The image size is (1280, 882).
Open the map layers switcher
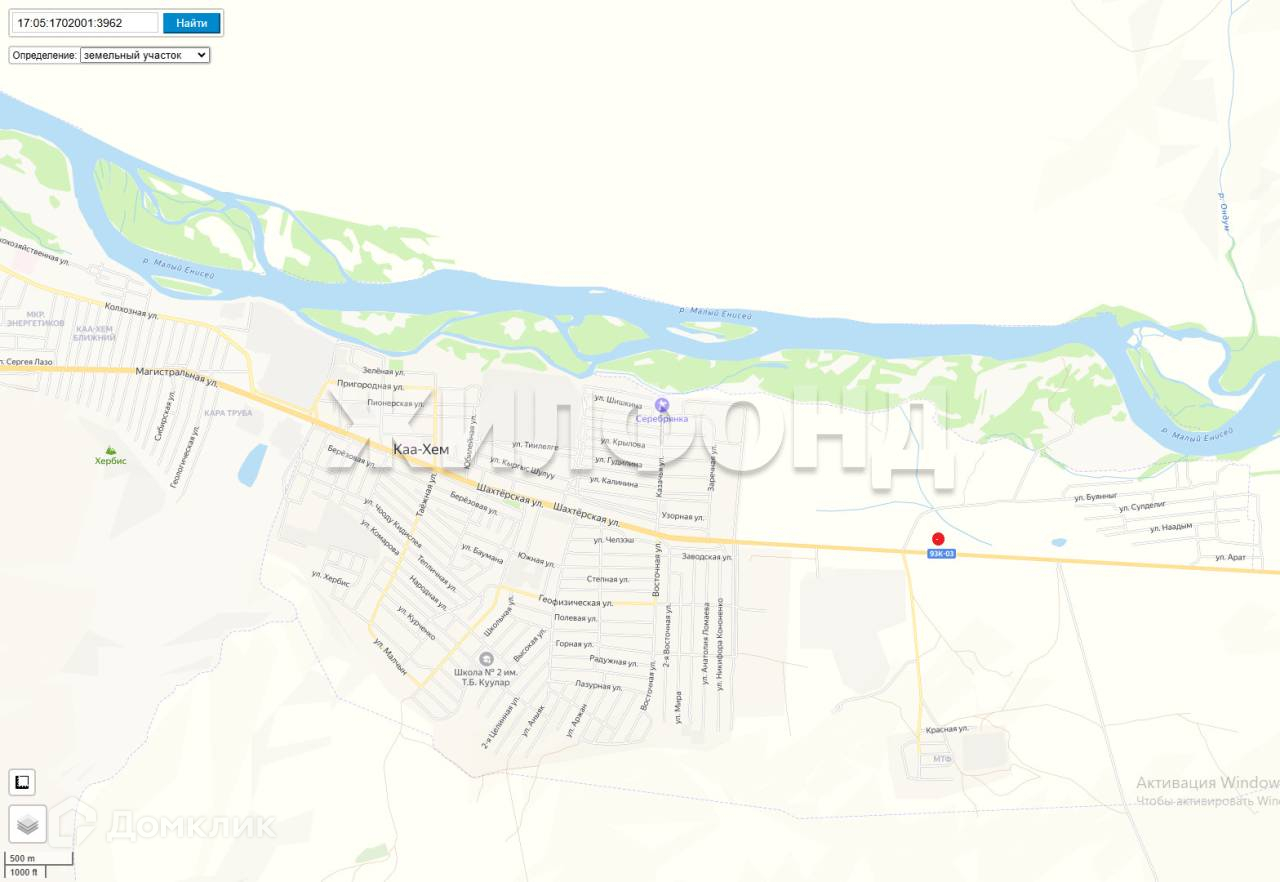[x=28, y=825]
